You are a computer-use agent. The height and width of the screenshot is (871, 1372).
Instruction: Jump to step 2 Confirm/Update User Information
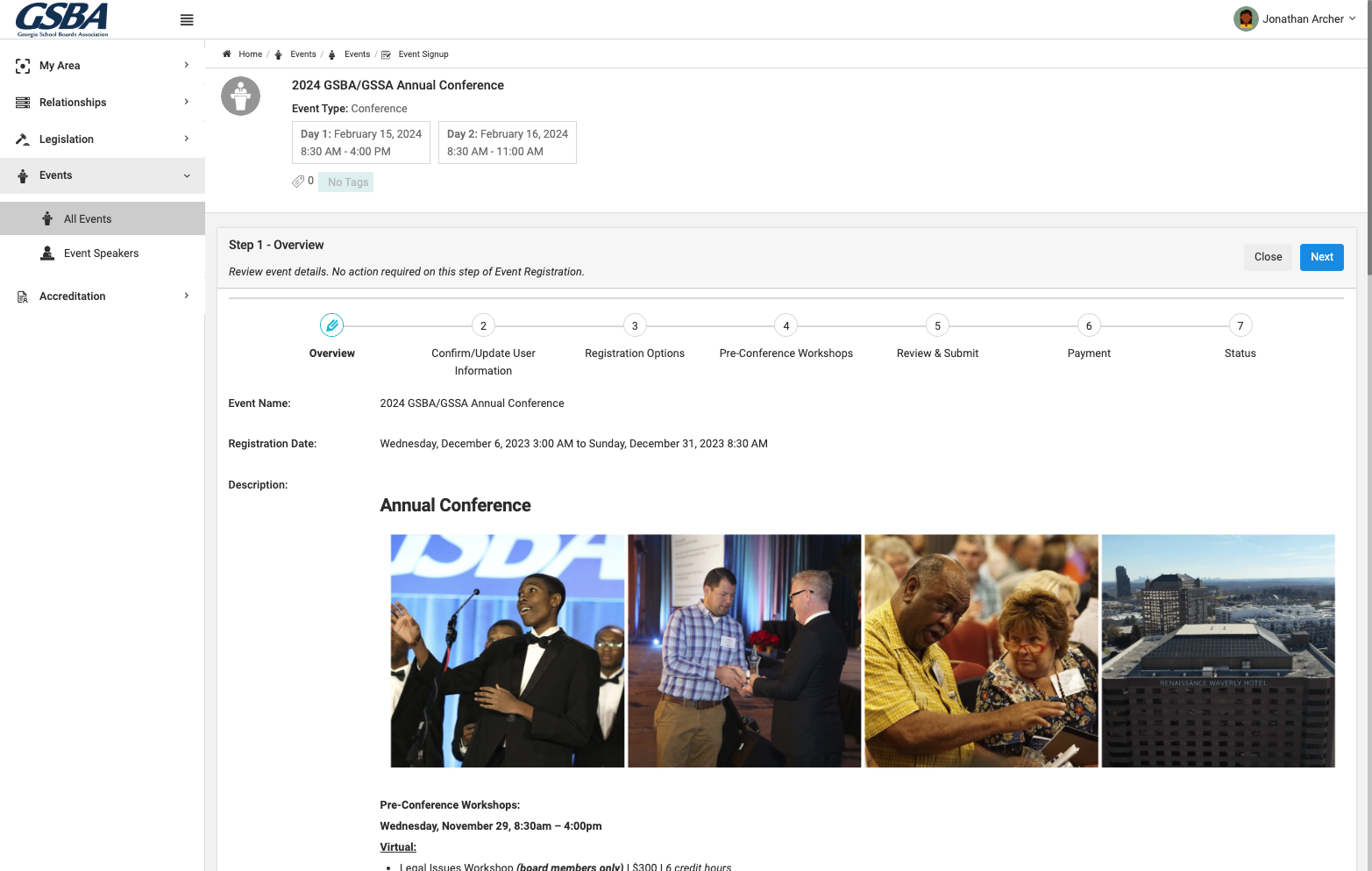[483, 325]
